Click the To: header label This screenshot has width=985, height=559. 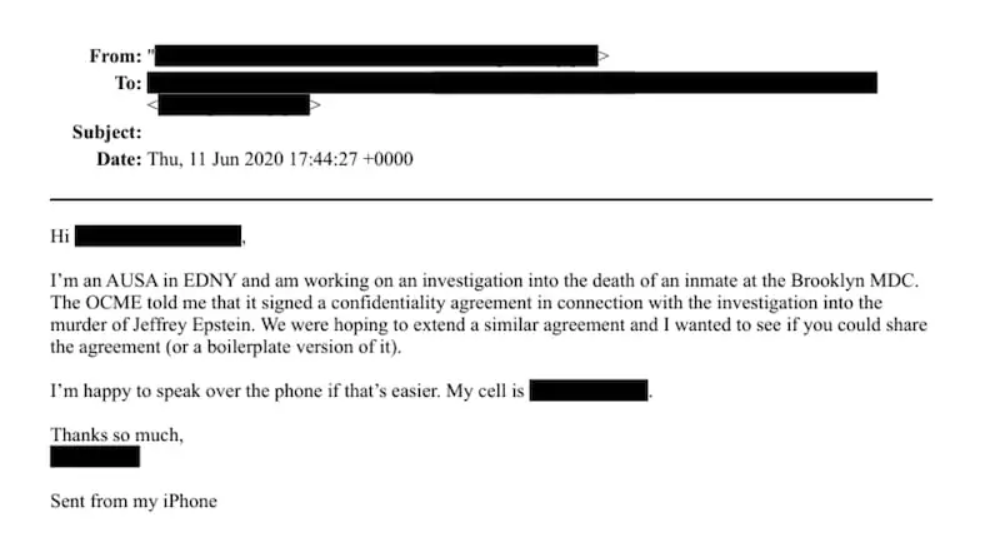(128, 83)
